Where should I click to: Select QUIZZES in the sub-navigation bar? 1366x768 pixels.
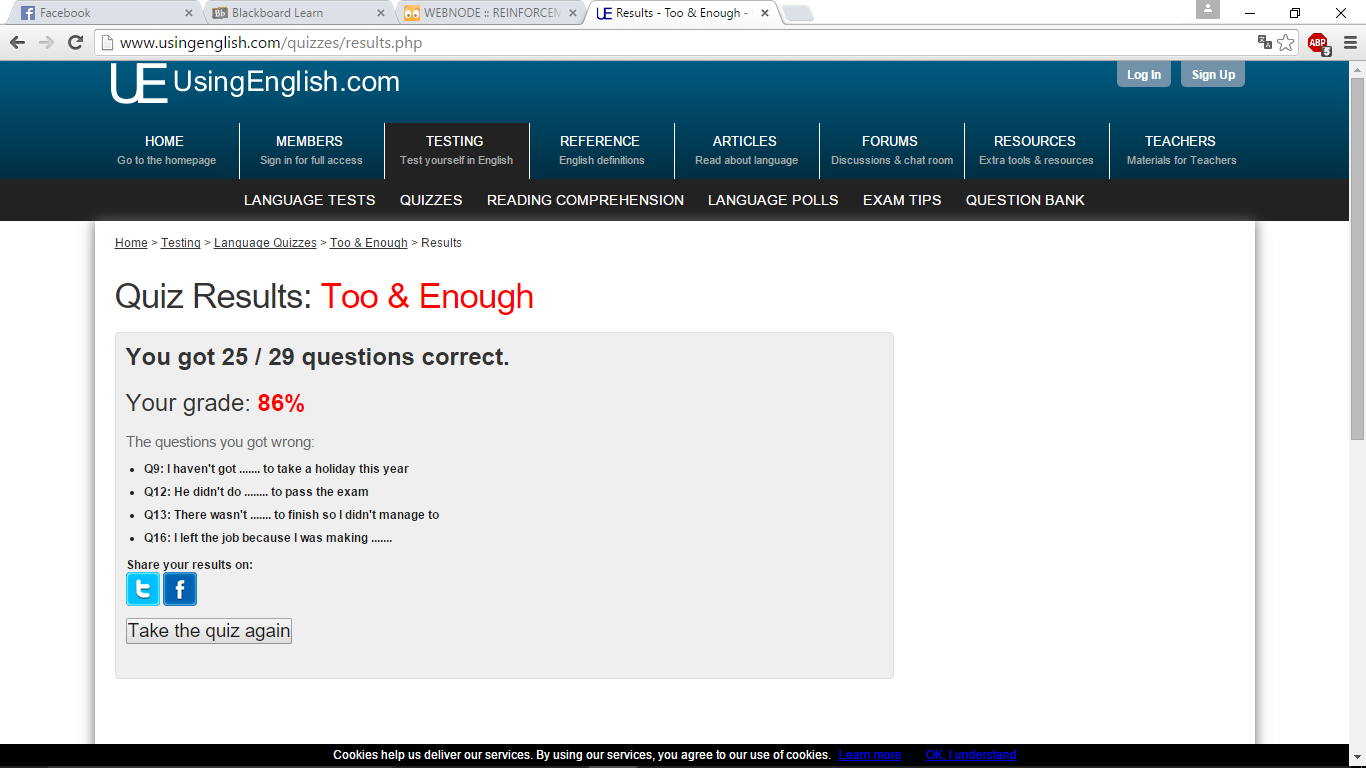(431, 200)
